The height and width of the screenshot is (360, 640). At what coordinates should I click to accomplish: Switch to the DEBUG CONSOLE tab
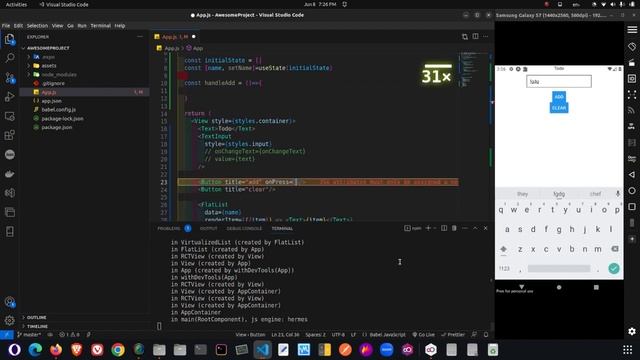(x=244, y=229)
